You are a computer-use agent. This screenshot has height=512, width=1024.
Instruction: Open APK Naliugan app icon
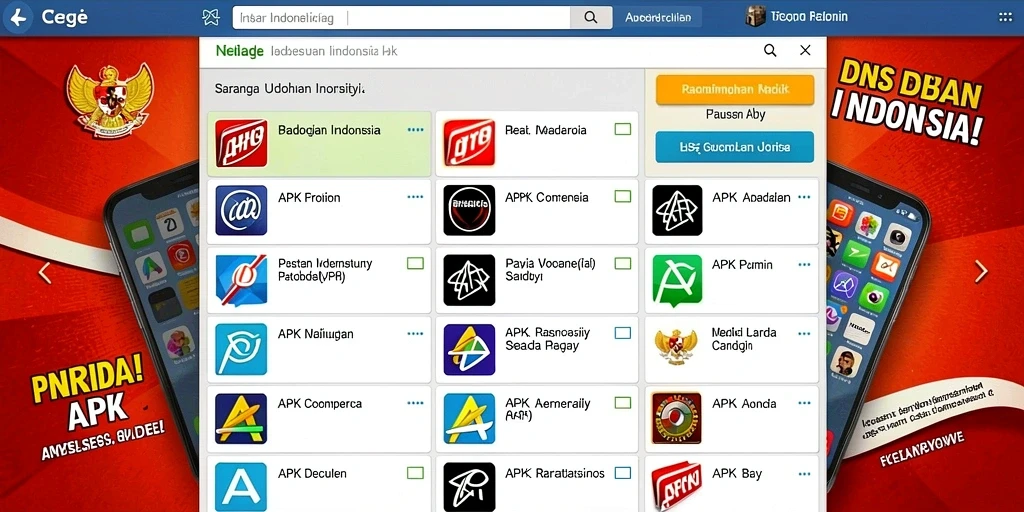(241, 349)
